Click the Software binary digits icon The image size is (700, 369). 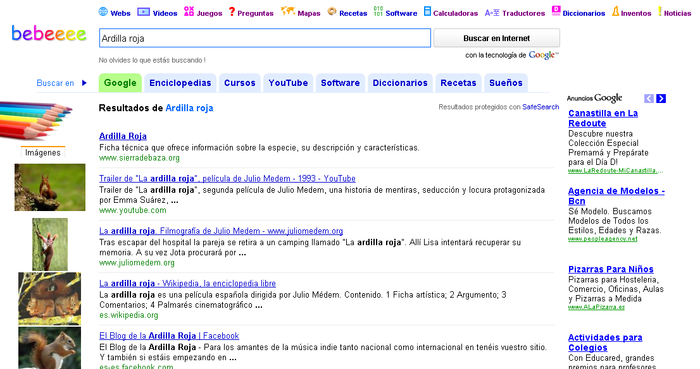click(x=378, y=11)
